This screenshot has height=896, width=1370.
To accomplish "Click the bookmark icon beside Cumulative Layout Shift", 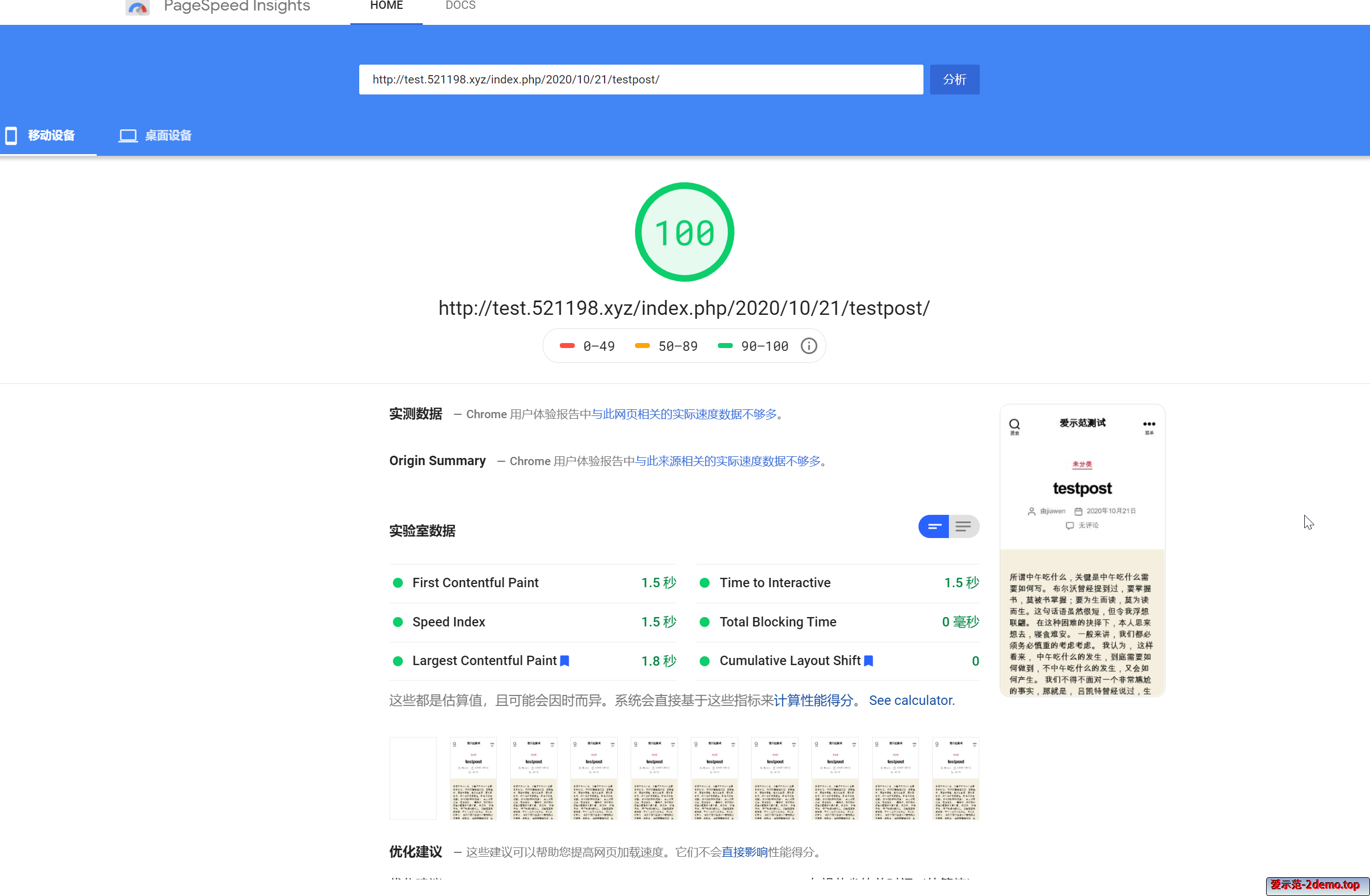I will [869, 661].
